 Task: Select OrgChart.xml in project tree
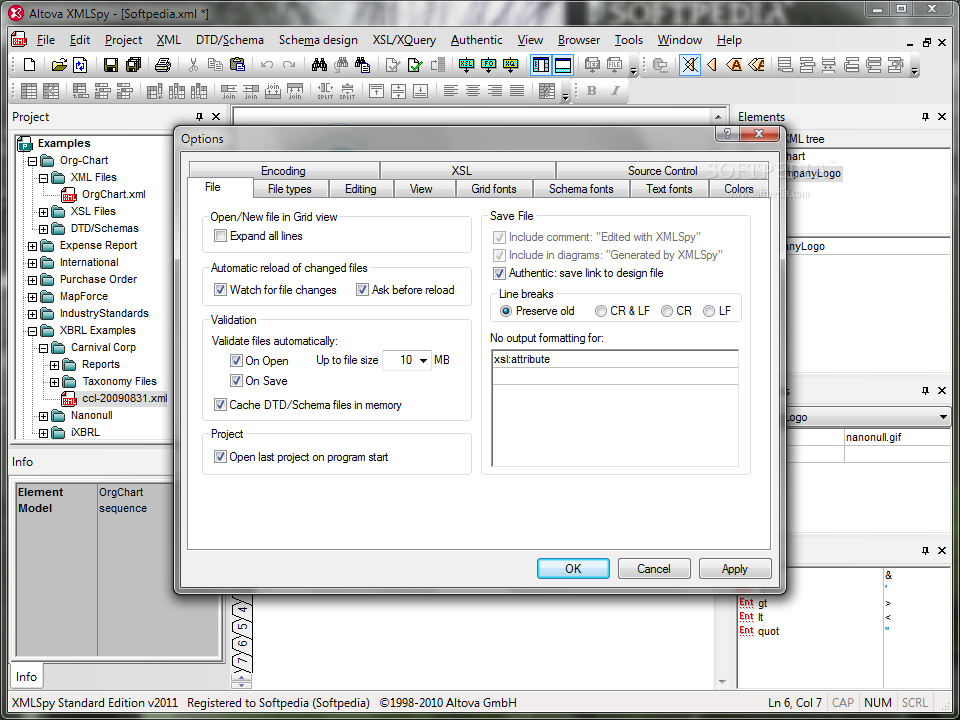tap(114, 194)
